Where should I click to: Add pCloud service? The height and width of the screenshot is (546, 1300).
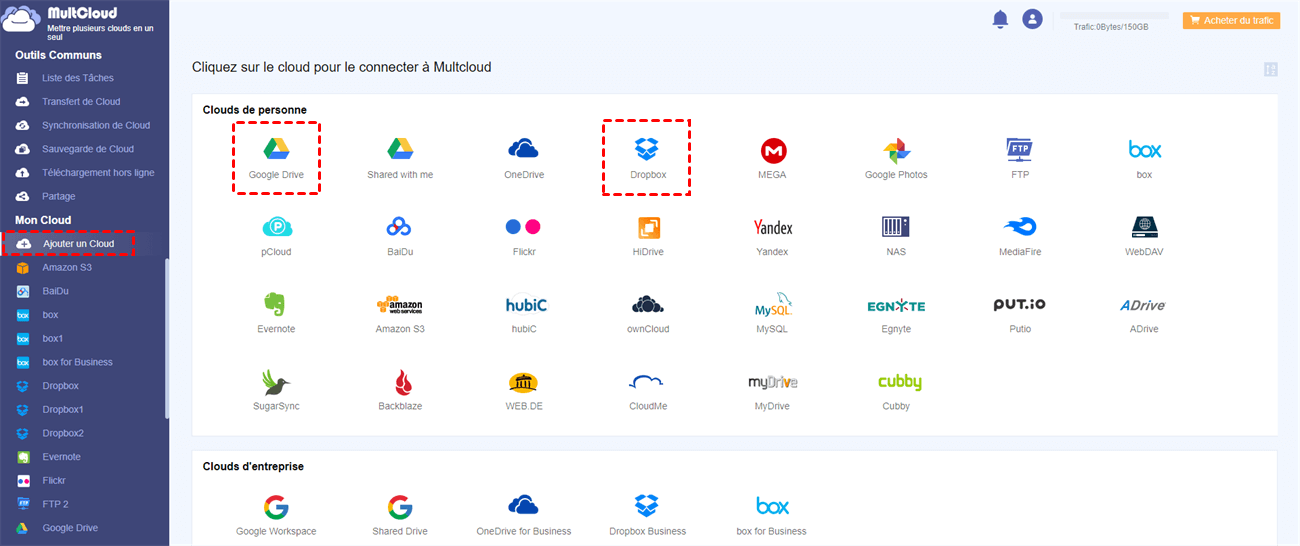(276, 228)
